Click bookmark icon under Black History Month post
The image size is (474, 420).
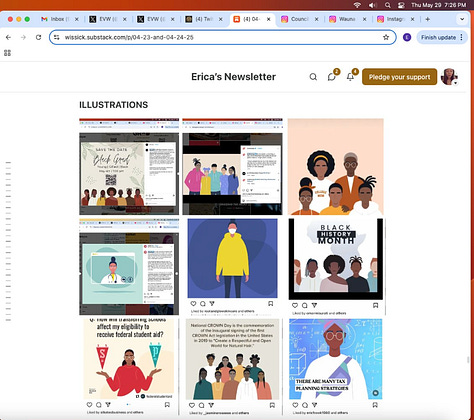coord(375,305)
